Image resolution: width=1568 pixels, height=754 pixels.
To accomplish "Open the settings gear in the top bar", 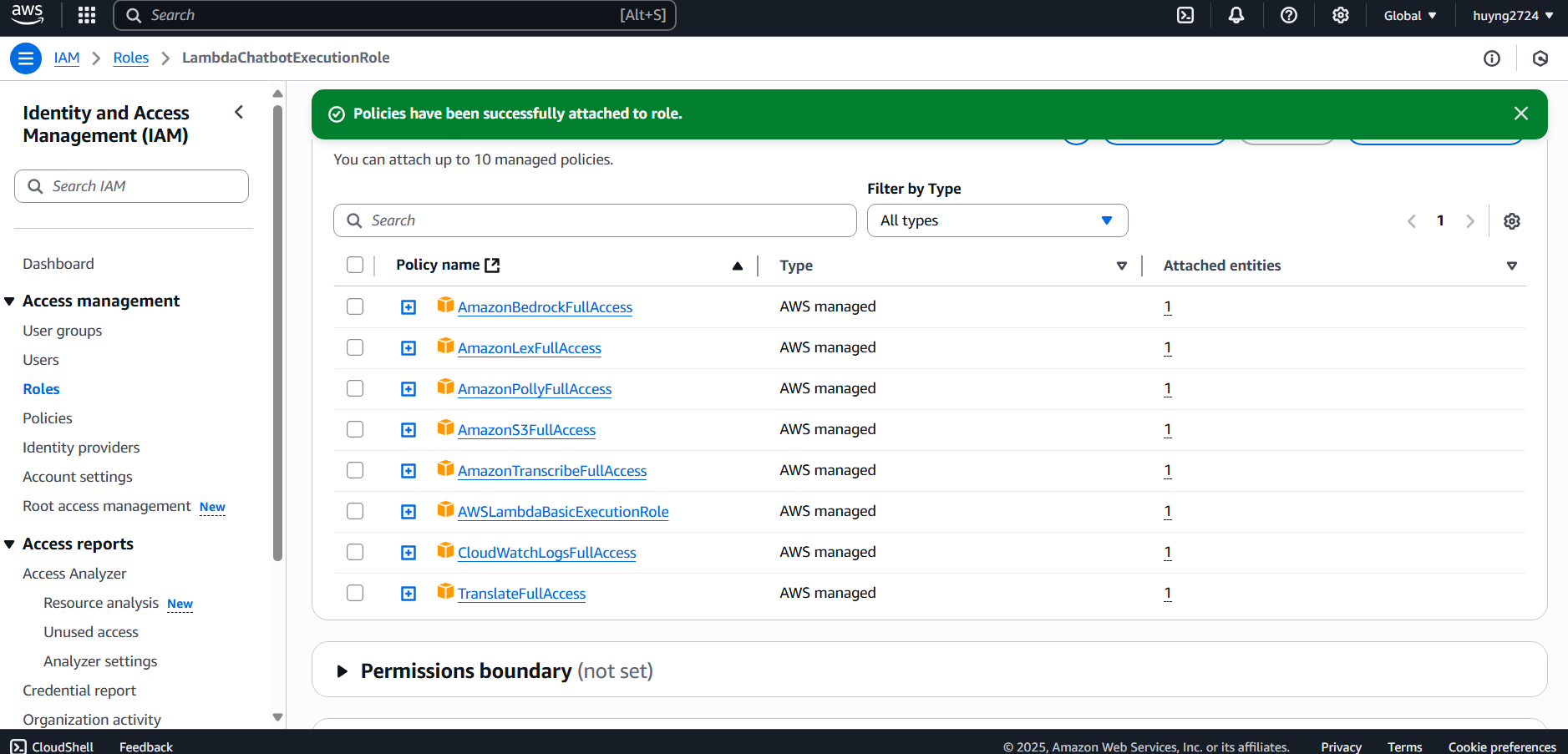I will [1341, 15].
